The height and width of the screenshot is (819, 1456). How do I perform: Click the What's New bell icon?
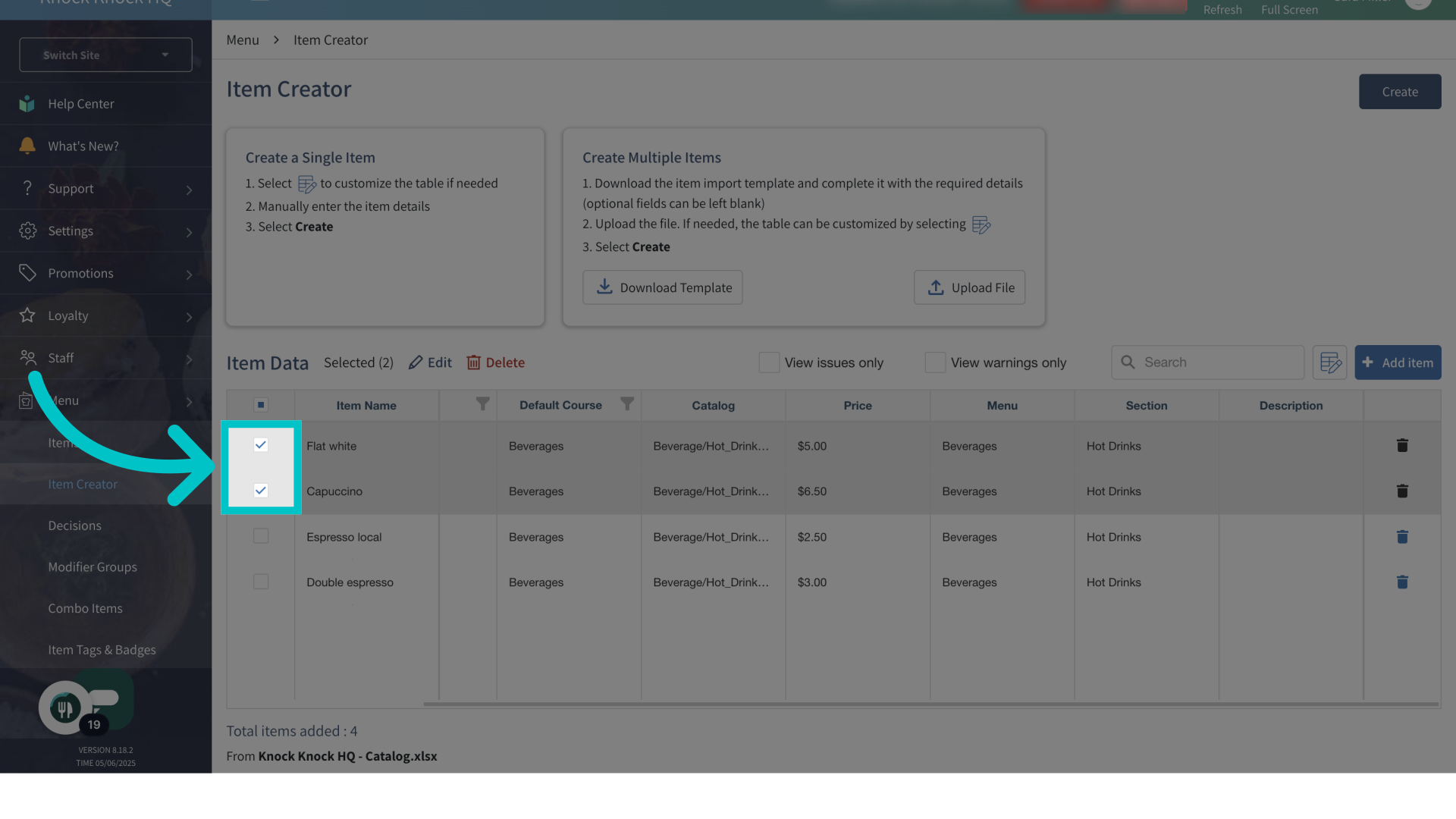pos(27,146)
